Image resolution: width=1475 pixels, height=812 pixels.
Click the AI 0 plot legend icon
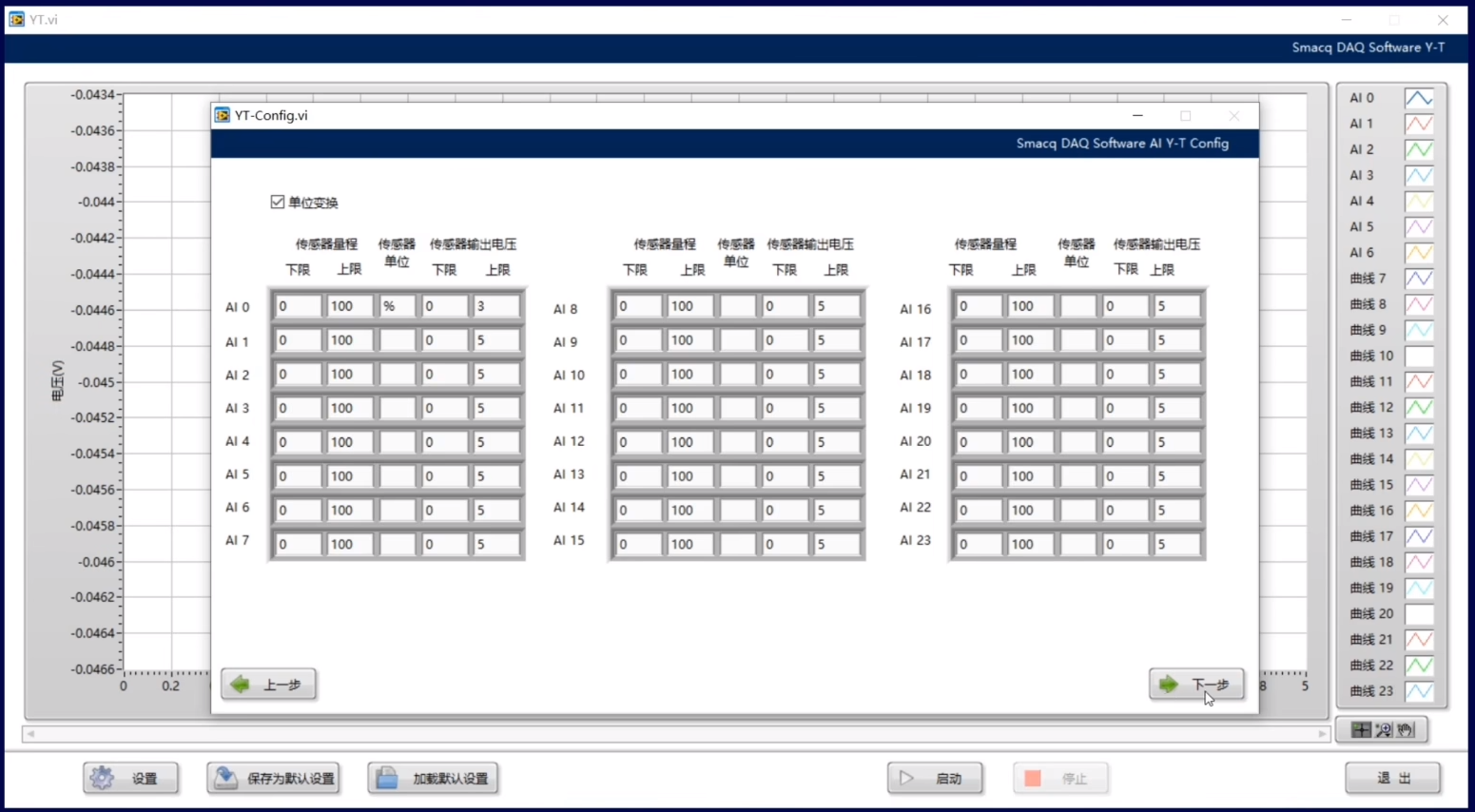tap(1419, 98)
